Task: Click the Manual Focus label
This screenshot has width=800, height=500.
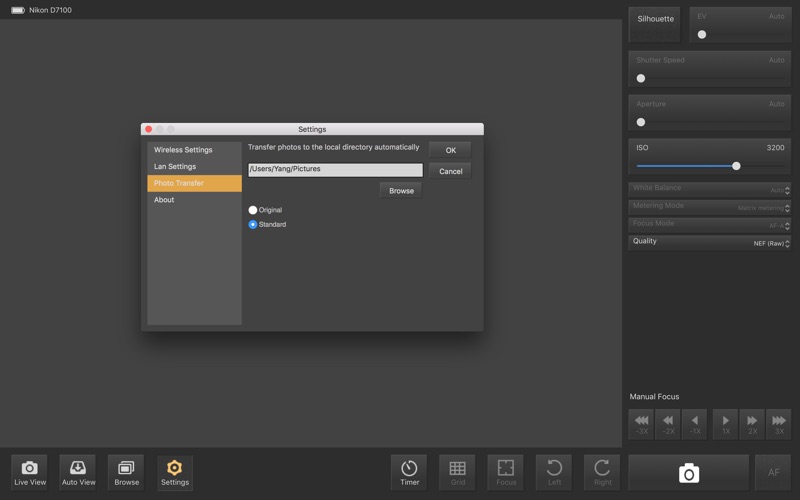Action: click(x=654, y=396)
